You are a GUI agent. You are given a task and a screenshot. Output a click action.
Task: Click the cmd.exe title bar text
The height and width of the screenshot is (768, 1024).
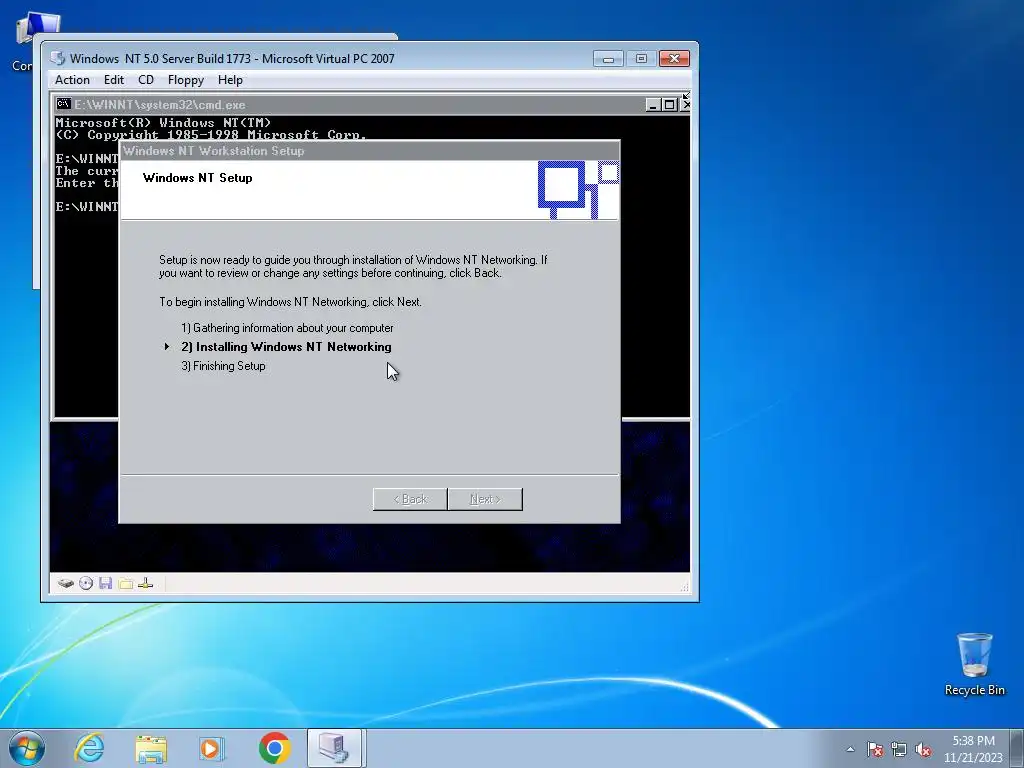pos(159,104)
